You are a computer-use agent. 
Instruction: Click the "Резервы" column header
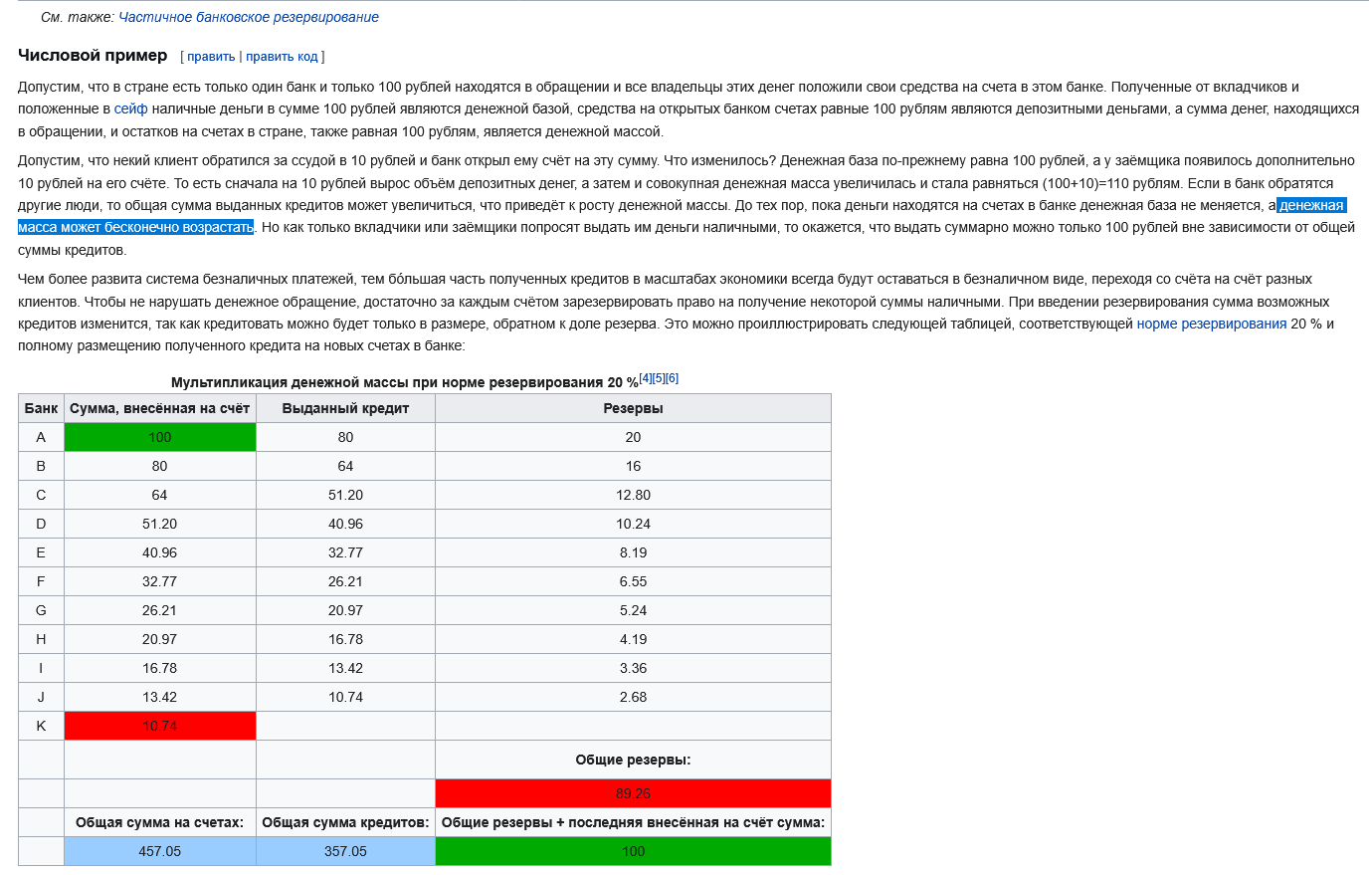633,408
